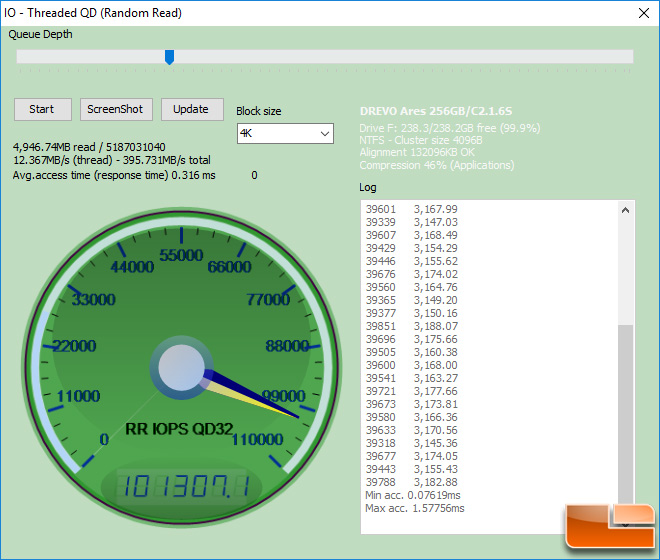The width and height of the screenshot is (660, 560).
Task: Select log row 39505 3,160.38
Action: (411, 352)
